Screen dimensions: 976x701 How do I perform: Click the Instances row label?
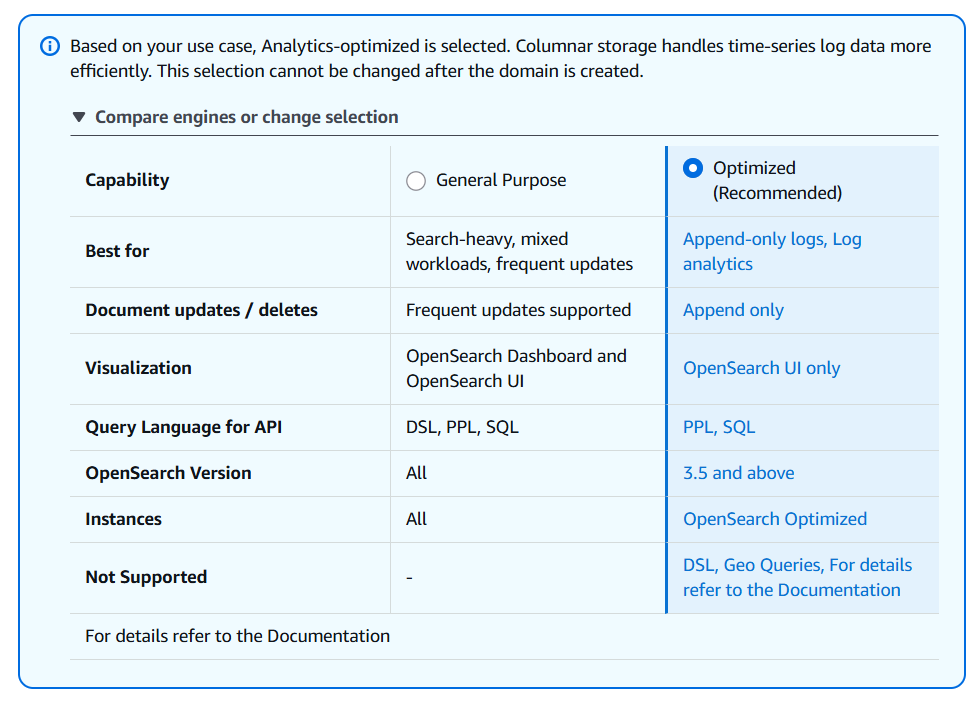click(123, 519)
